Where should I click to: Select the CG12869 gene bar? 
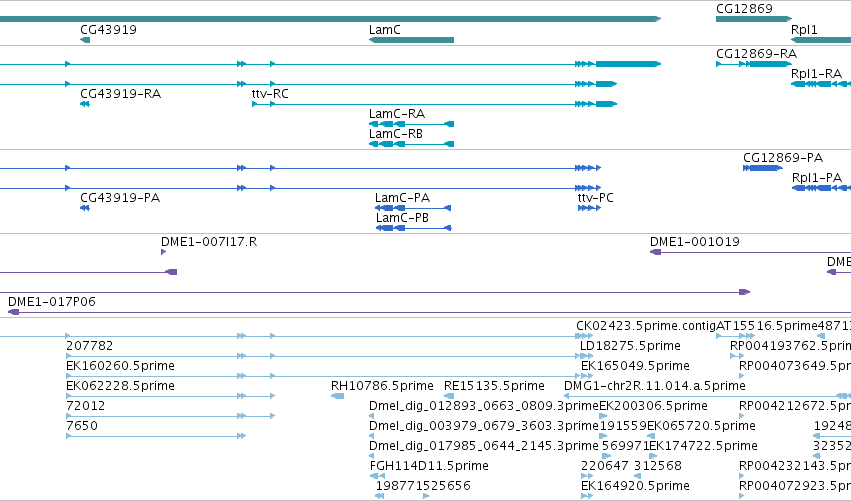754,19
